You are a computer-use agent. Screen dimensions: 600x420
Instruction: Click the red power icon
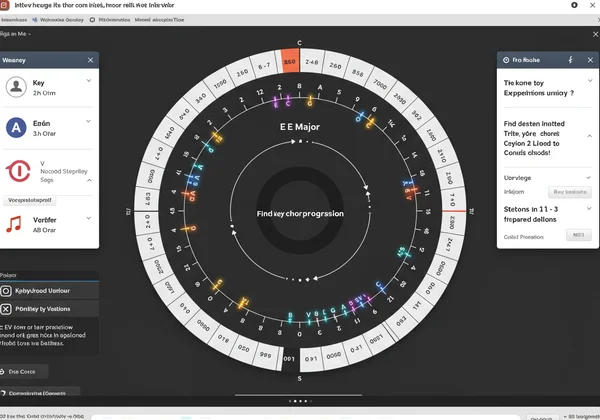coord(16,170)
